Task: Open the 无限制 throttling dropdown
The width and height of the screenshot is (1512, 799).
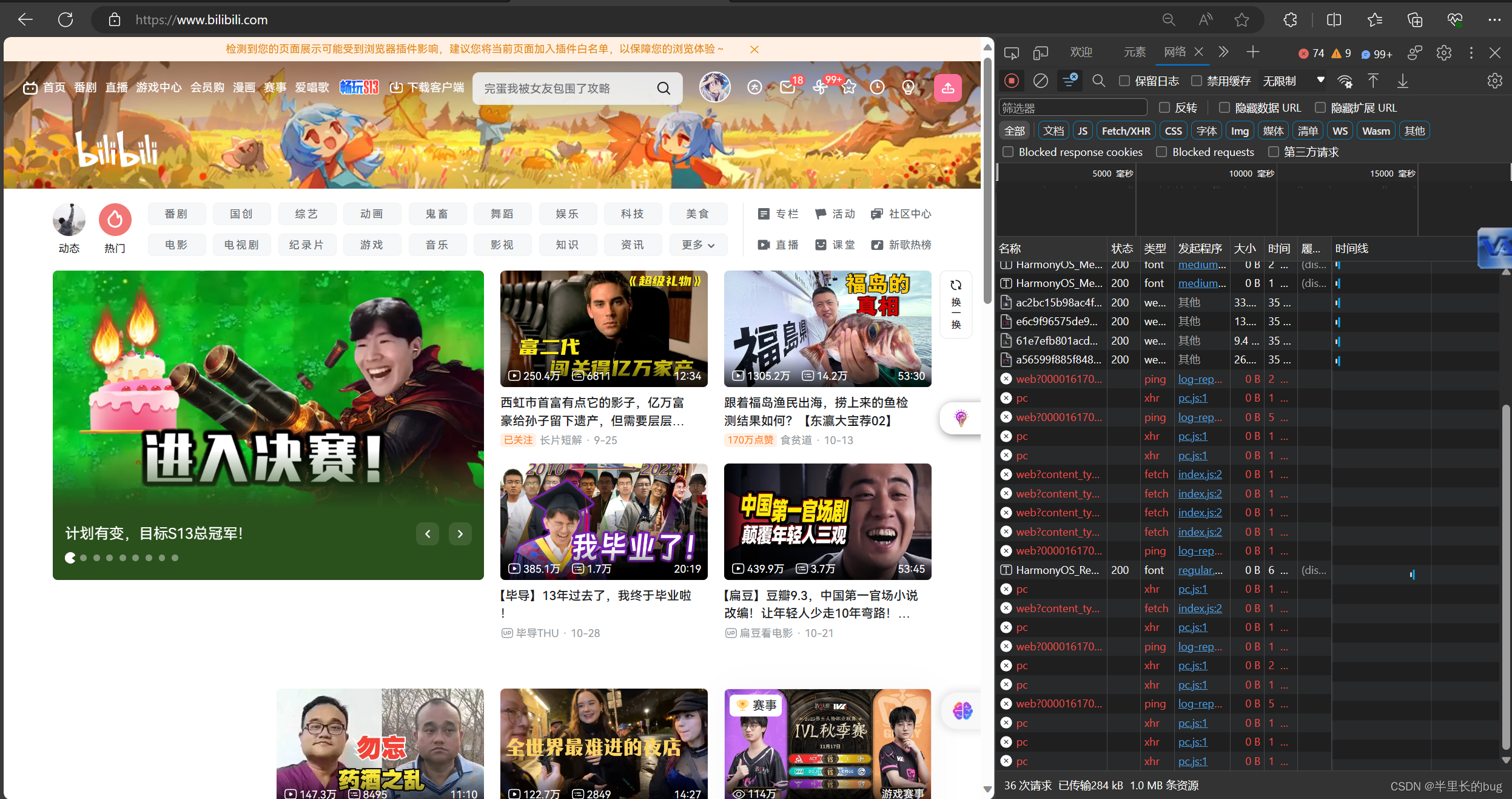Action: [x=1292, y=81]
